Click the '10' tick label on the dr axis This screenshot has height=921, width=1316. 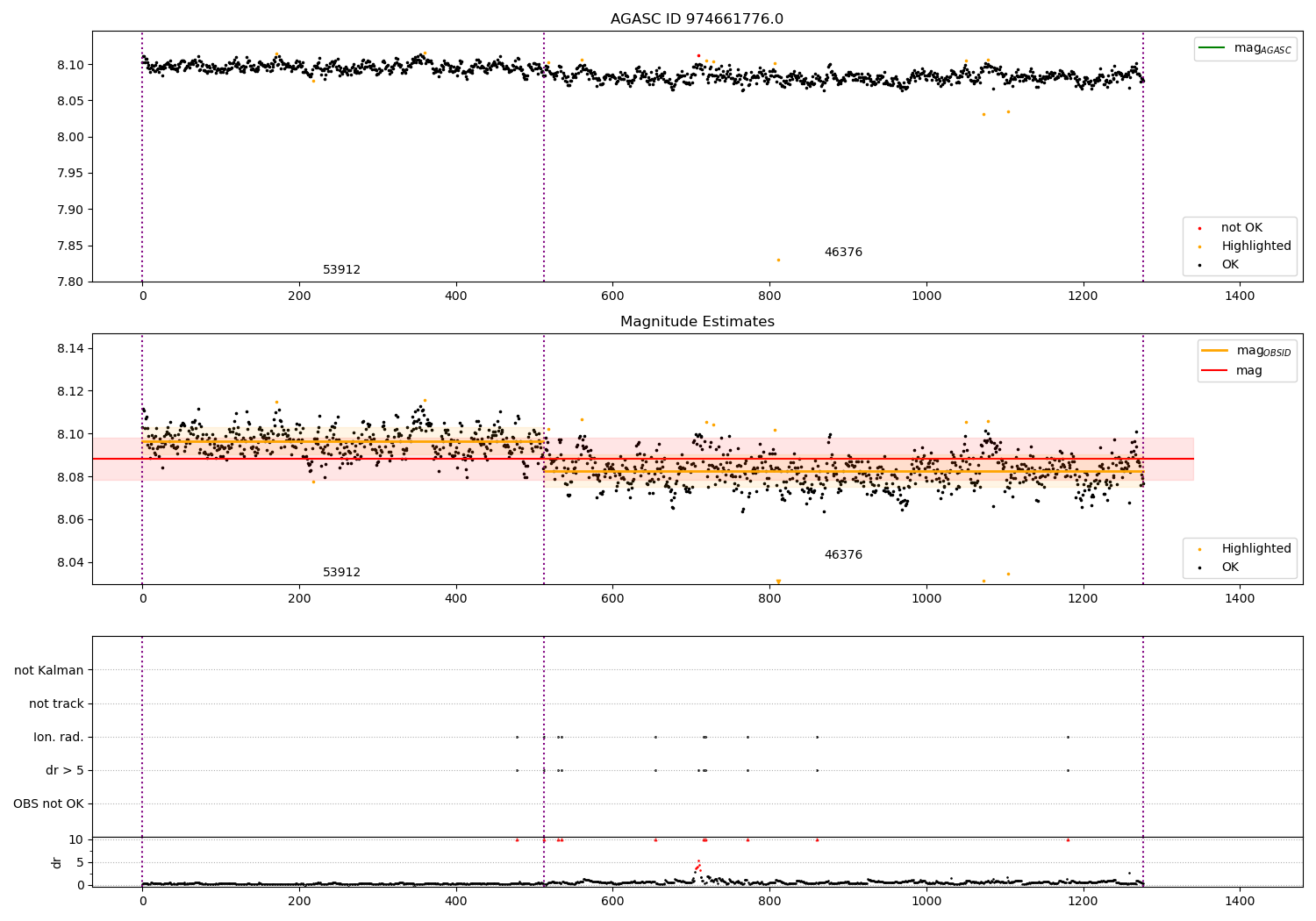click(76, 840)
